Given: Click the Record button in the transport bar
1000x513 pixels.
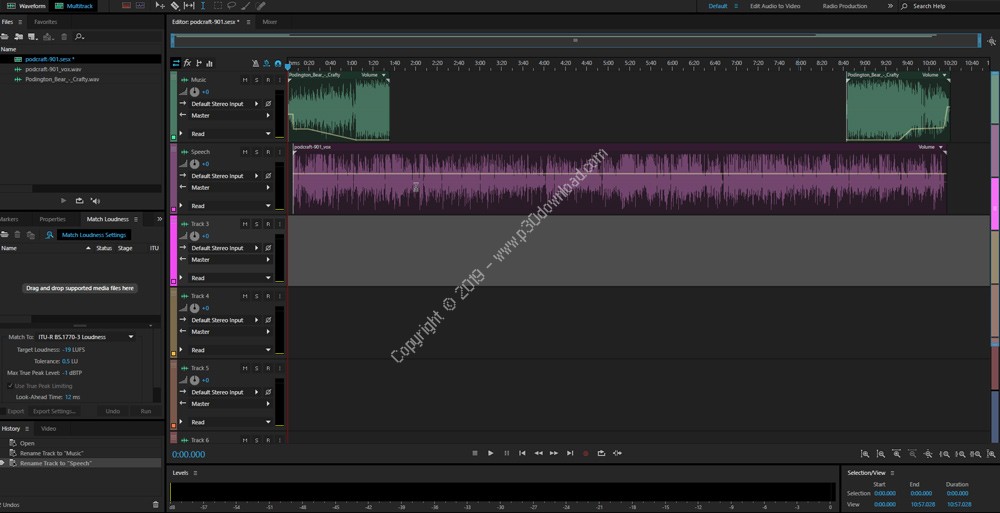Looking at the screenshot, I should tap(586, 453).
